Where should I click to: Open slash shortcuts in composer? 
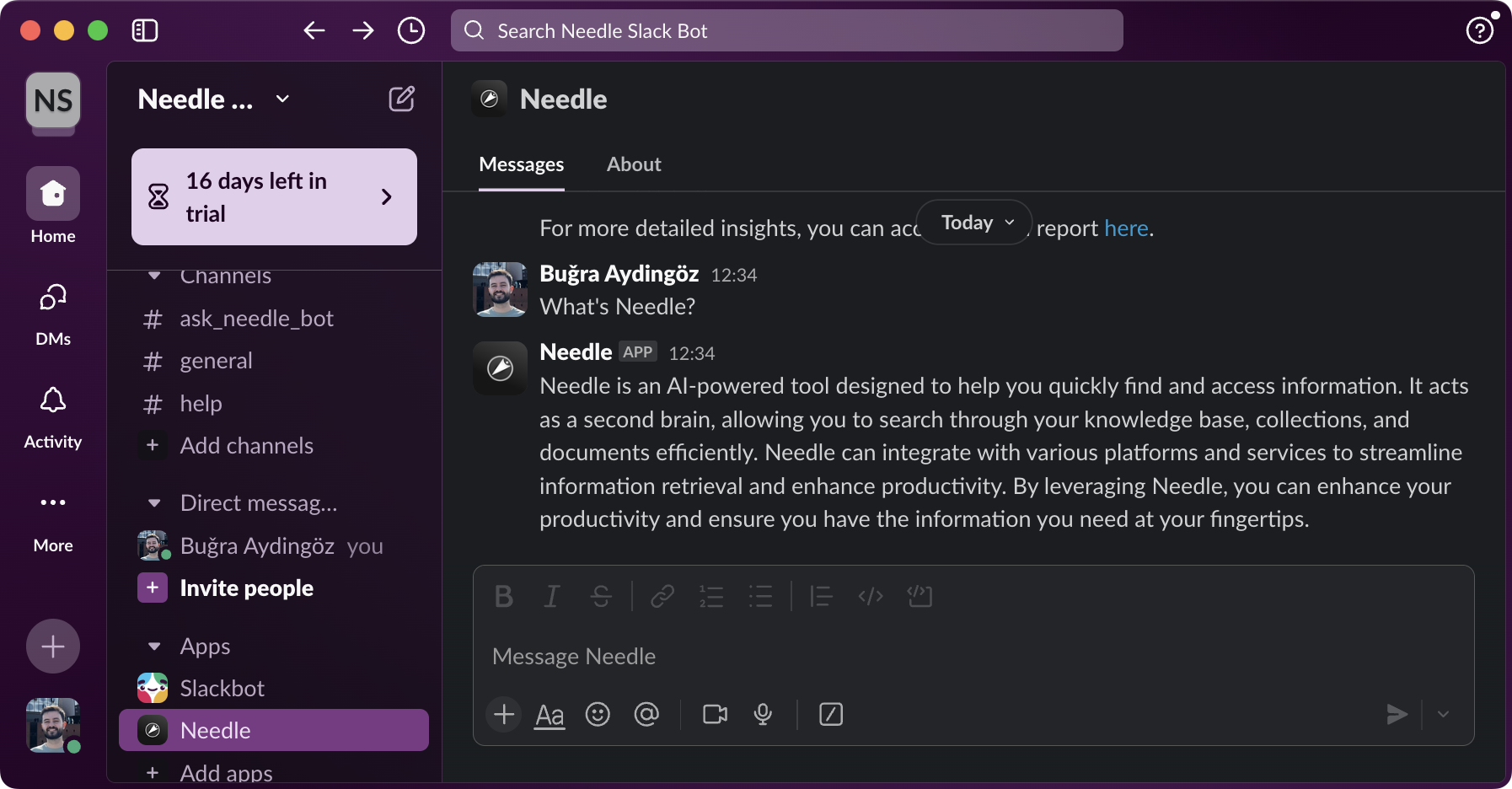coord(831,715)
